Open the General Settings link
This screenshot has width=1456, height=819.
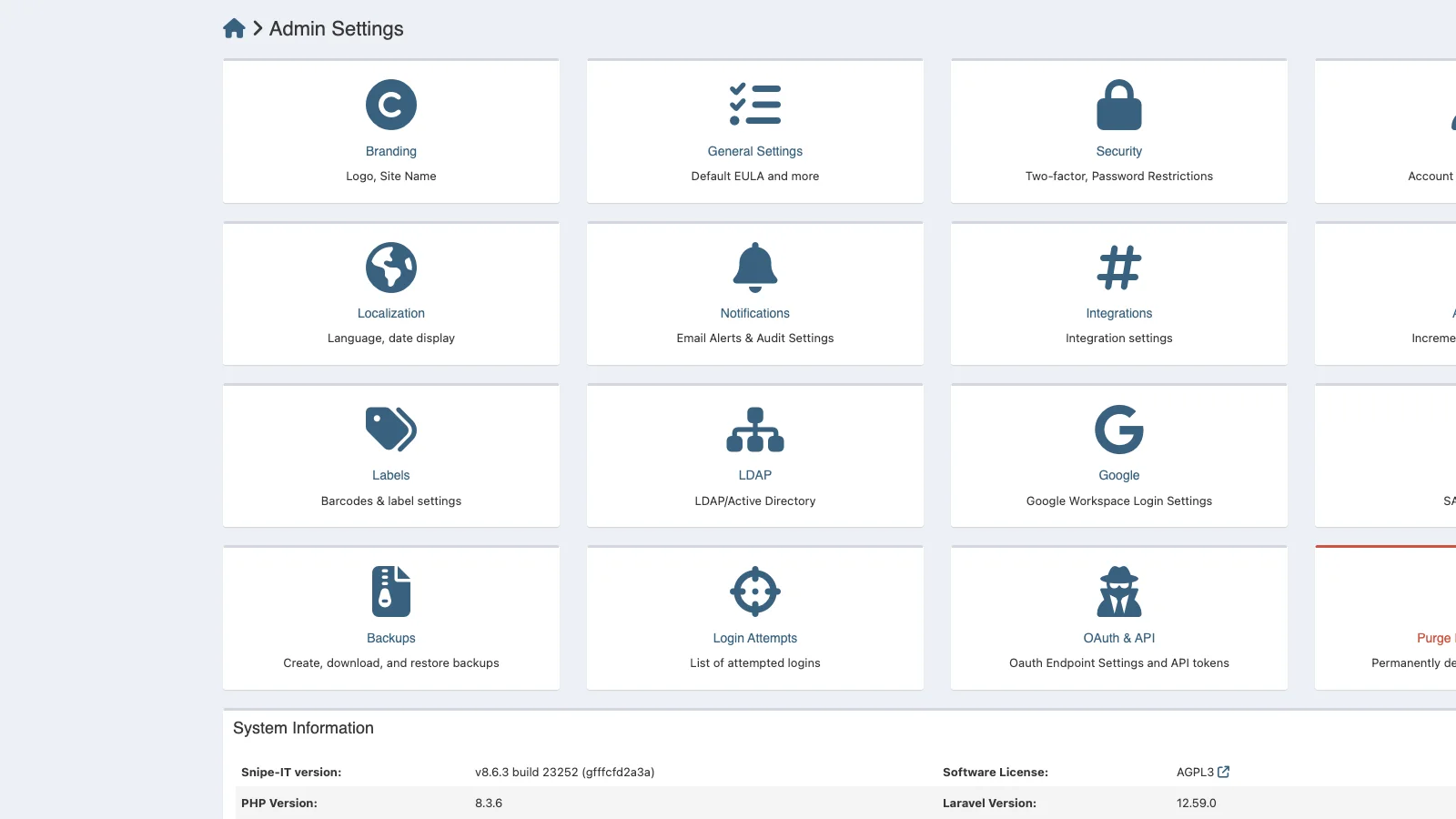(x=755, y=151)
